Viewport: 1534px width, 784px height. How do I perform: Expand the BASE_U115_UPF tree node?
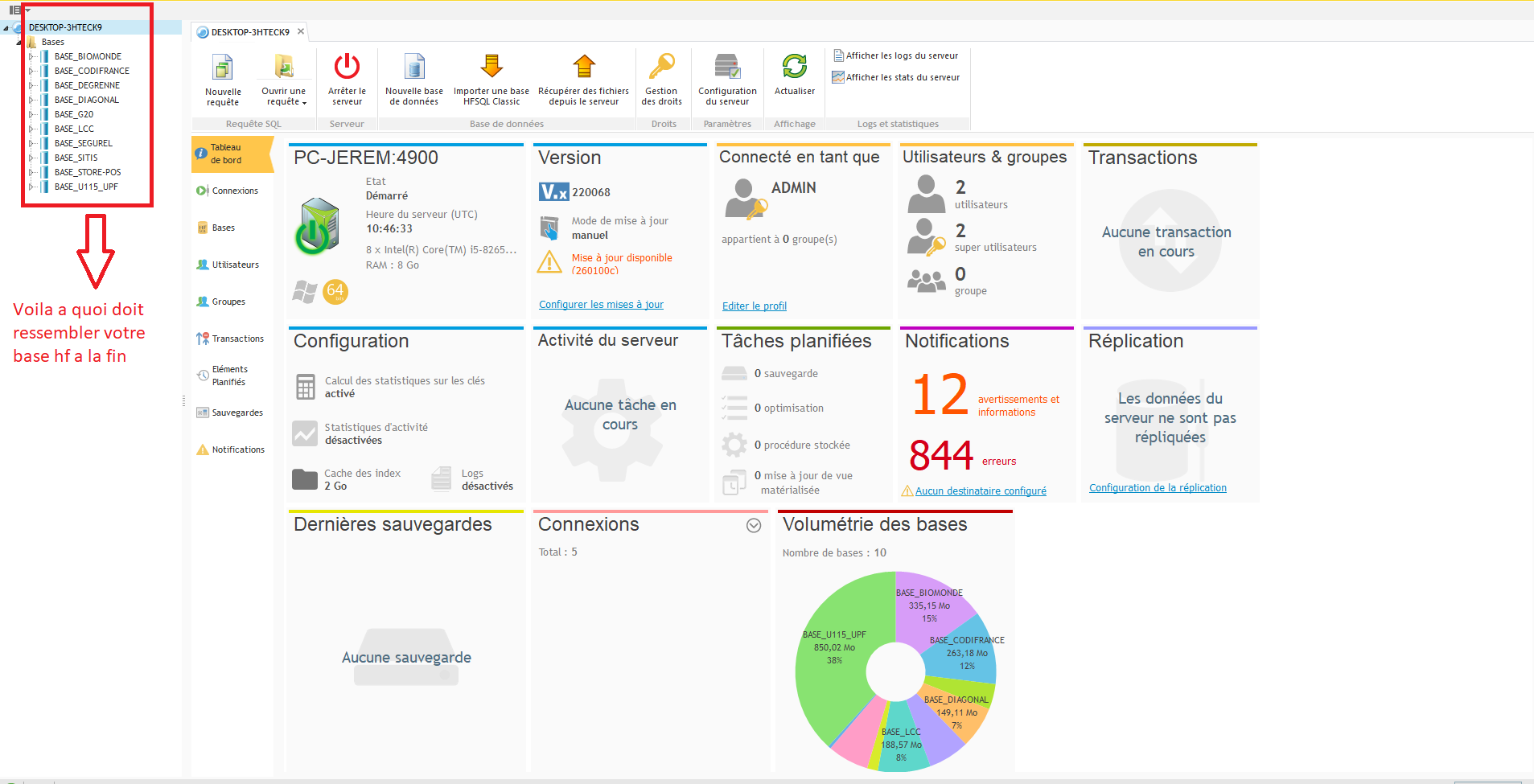[31, 187]
